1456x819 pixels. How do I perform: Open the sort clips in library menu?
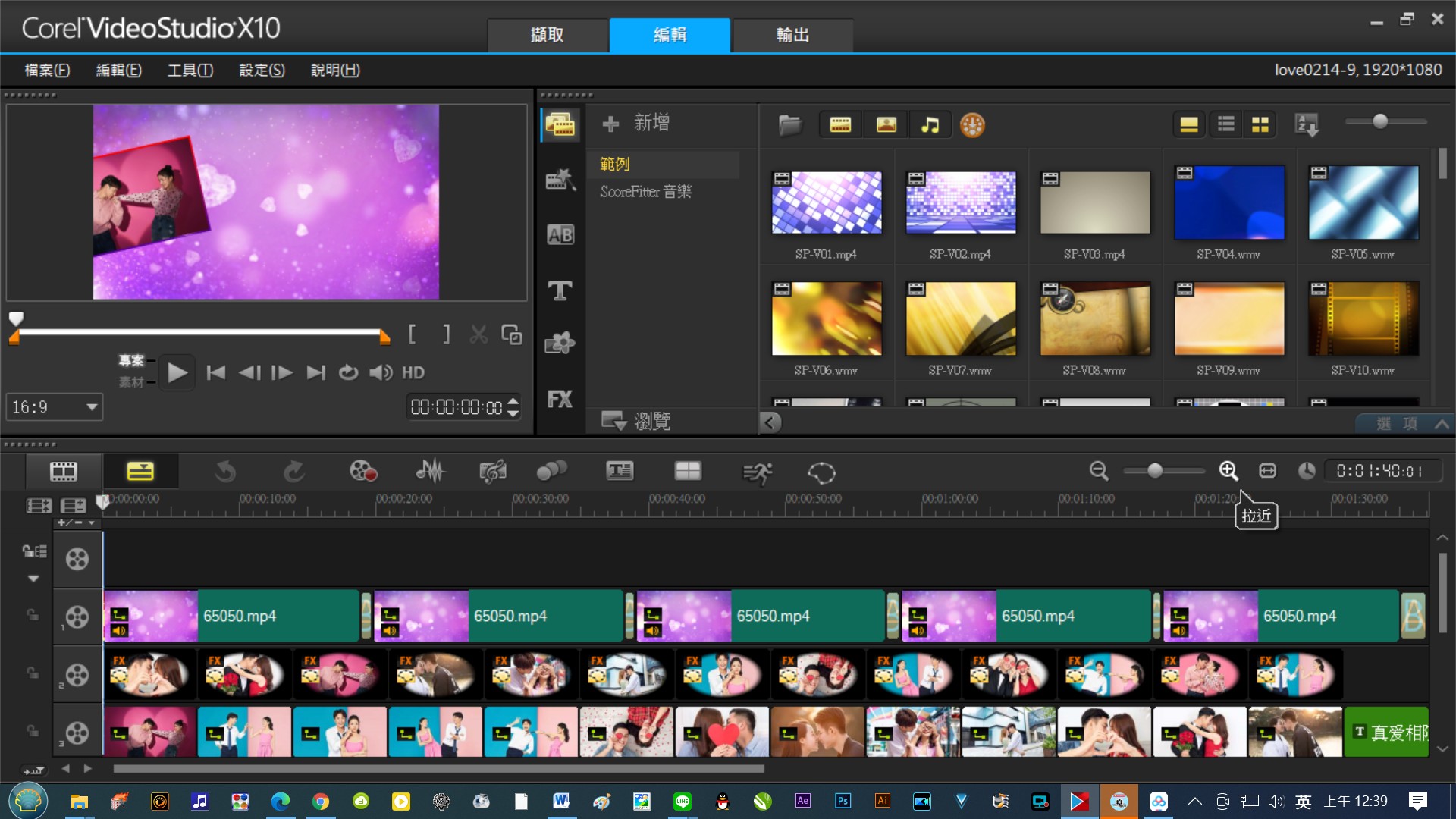(x=1307, y=124)
